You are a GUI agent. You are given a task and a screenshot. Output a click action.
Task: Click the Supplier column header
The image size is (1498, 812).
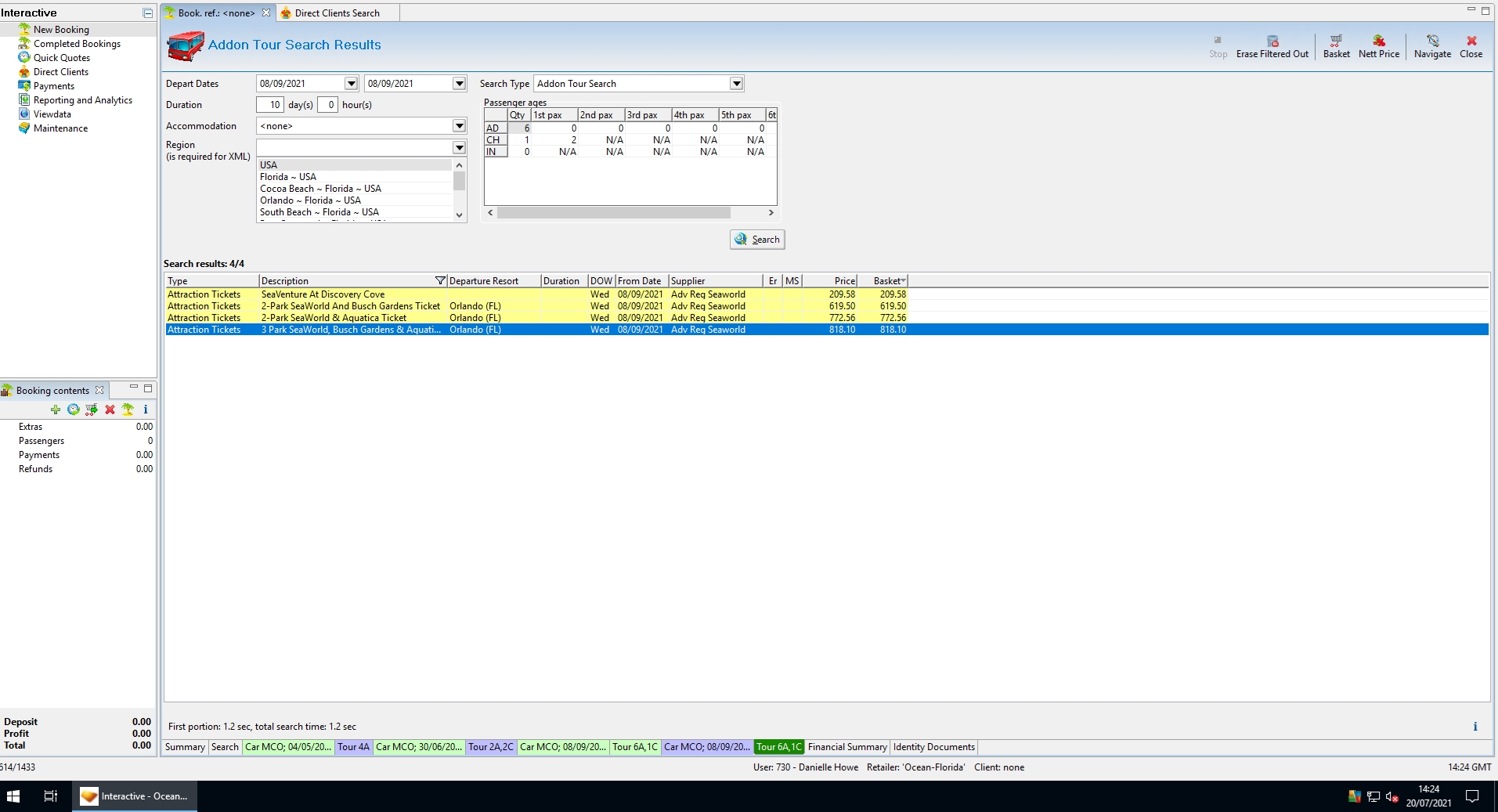tap(716, 280)
